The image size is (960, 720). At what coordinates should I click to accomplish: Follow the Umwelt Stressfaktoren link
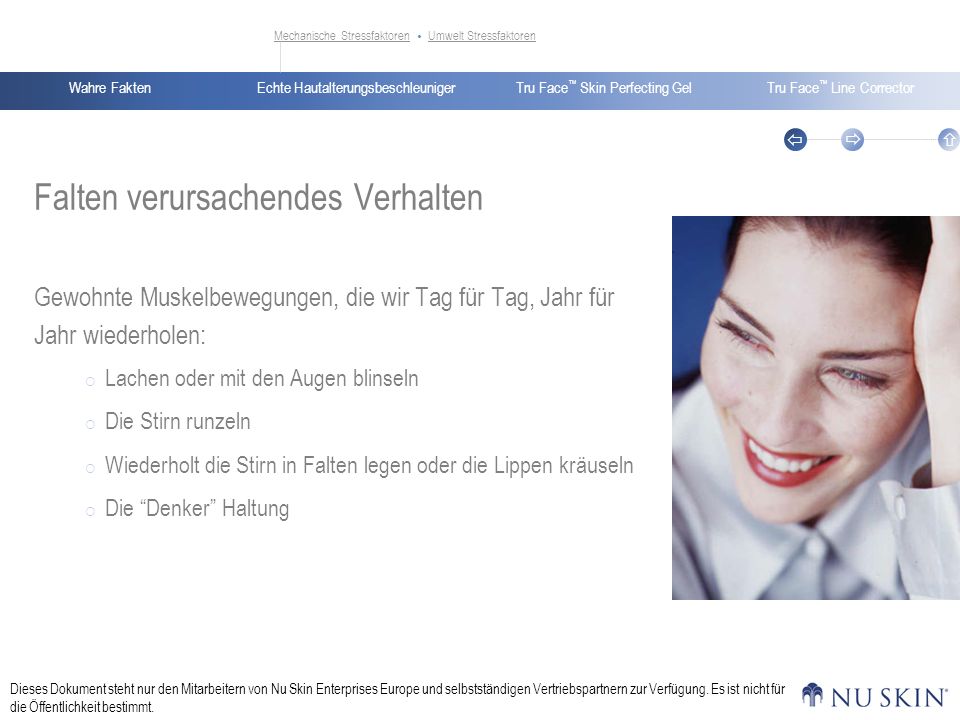click(482, 36)
